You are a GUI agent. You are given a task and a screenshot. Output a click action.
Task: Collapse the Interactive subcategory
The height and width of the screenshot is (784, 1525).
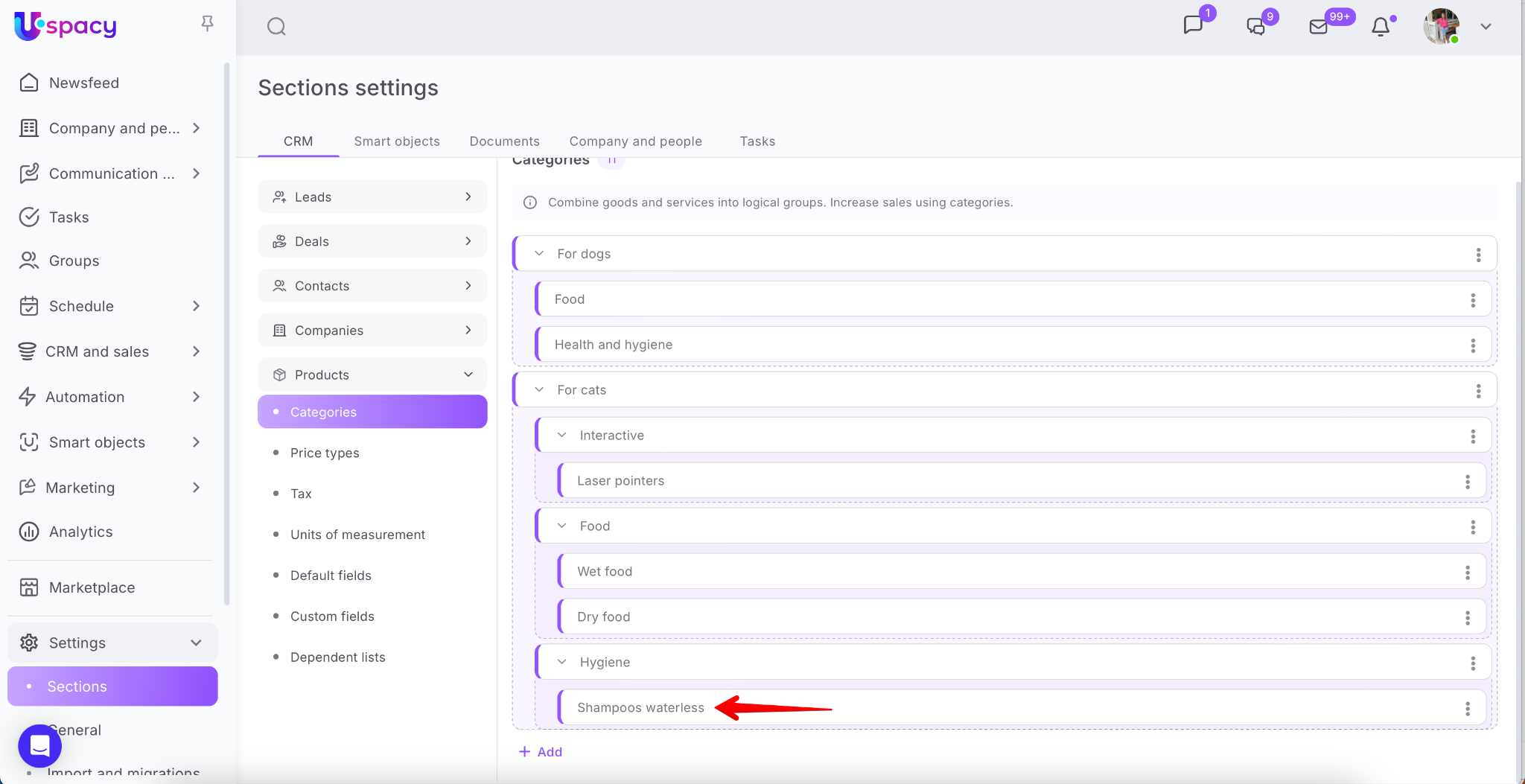[x=562, y=436]
